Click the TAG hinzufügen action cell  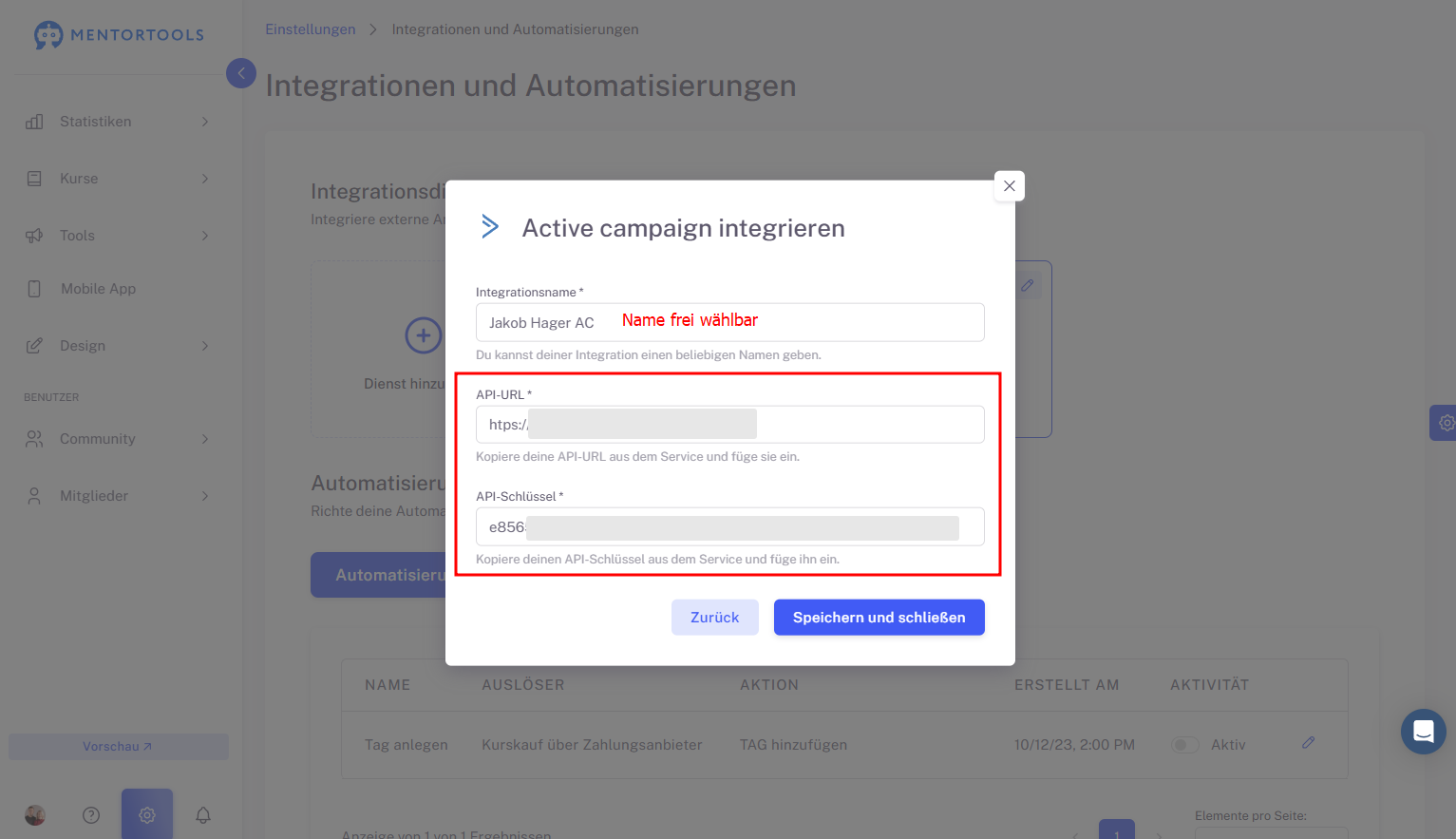pos(794,745)
